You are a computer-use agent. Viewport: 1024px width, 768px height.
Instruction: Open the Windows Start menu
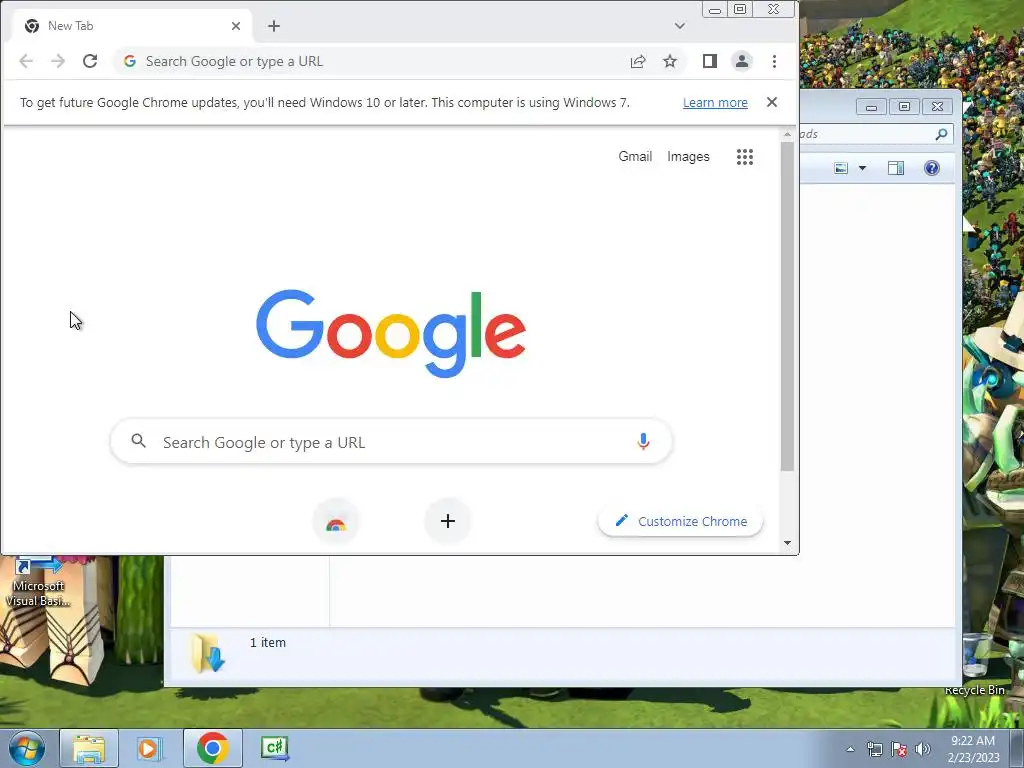27,748
